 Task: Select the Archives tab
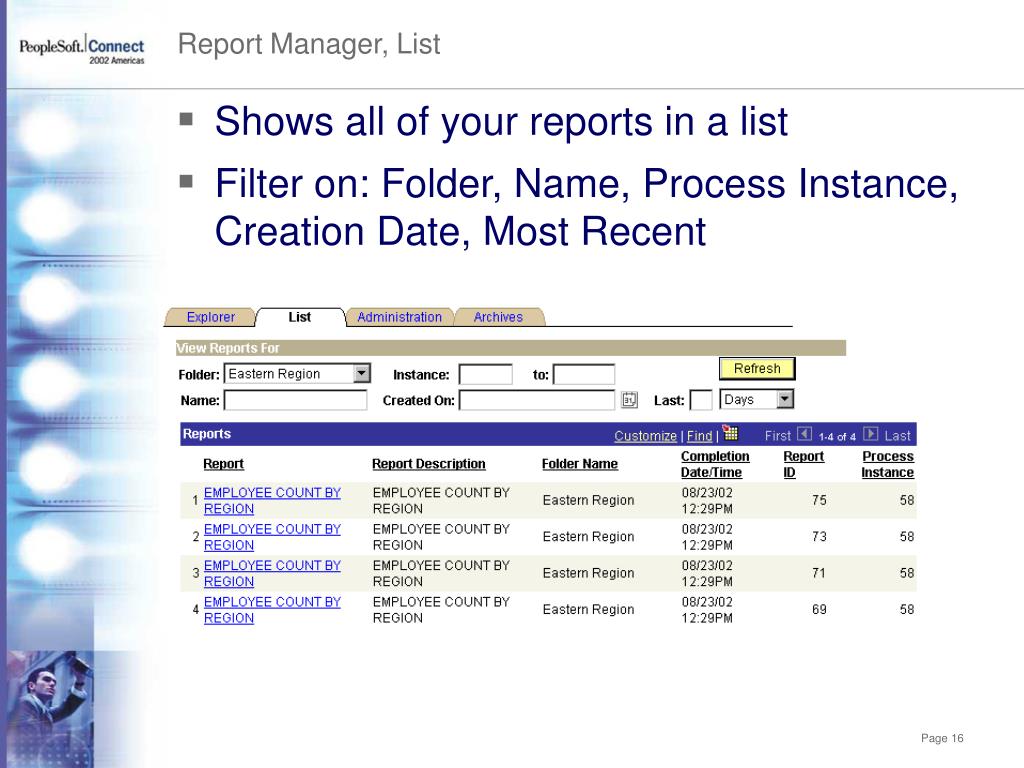[498, 317]
